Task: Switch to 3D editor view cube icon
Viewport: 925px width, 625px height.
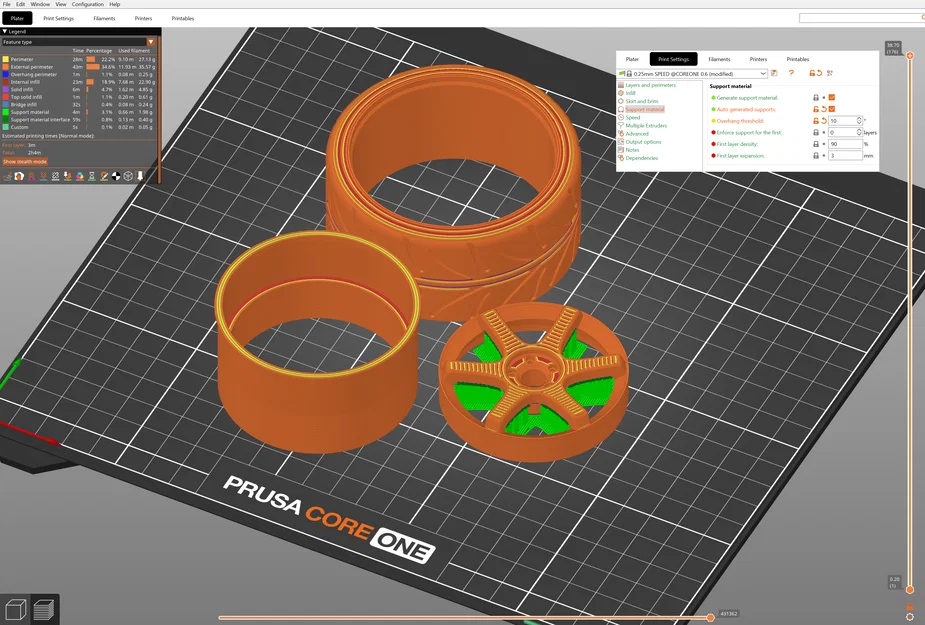Action: point(15,610)
